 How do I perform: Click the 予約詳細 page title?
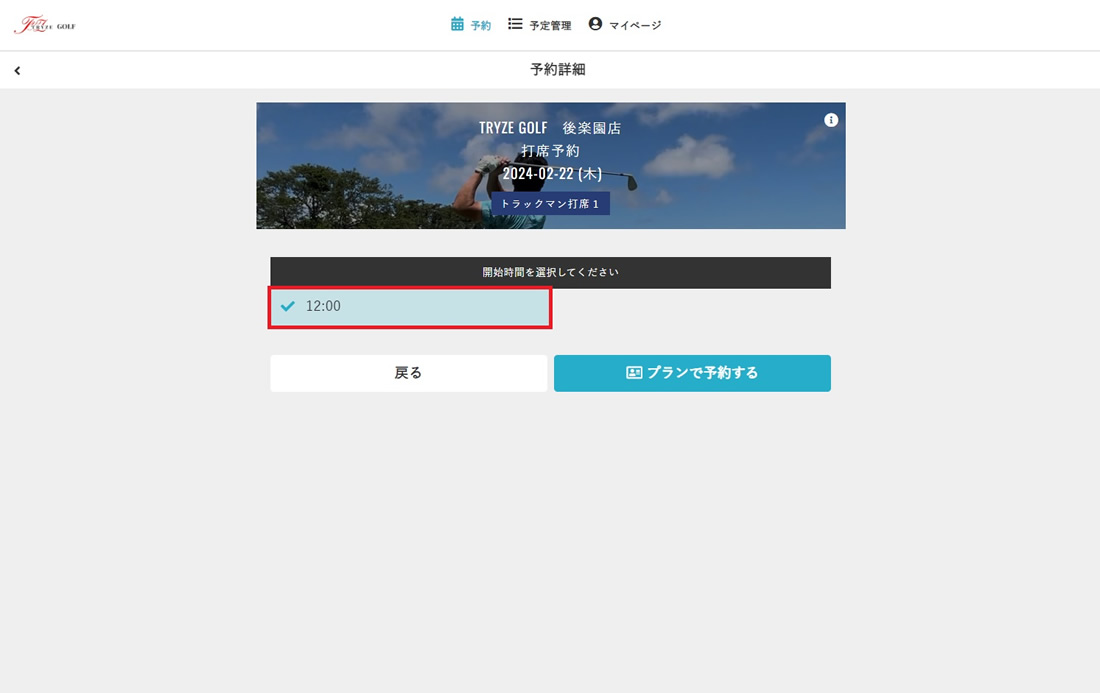point(558,69)
